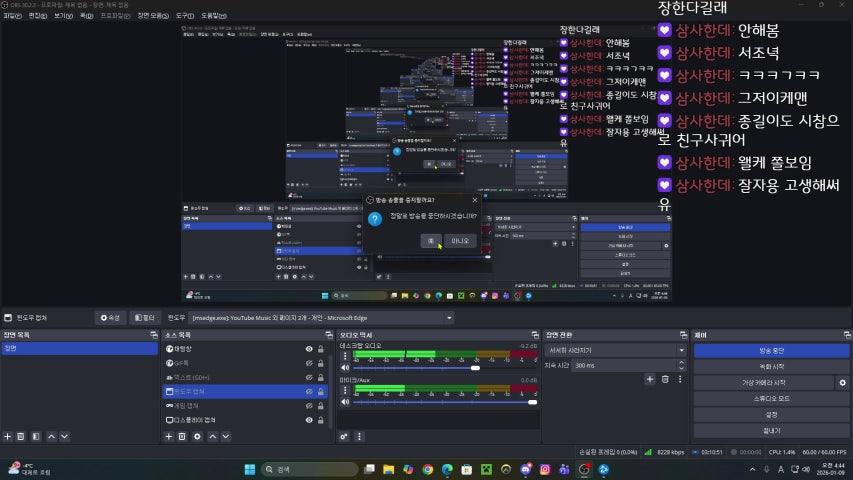853x480 pixels.
Task: Open the 도구 menu in menu bar
Action: [x=185, y=16]
